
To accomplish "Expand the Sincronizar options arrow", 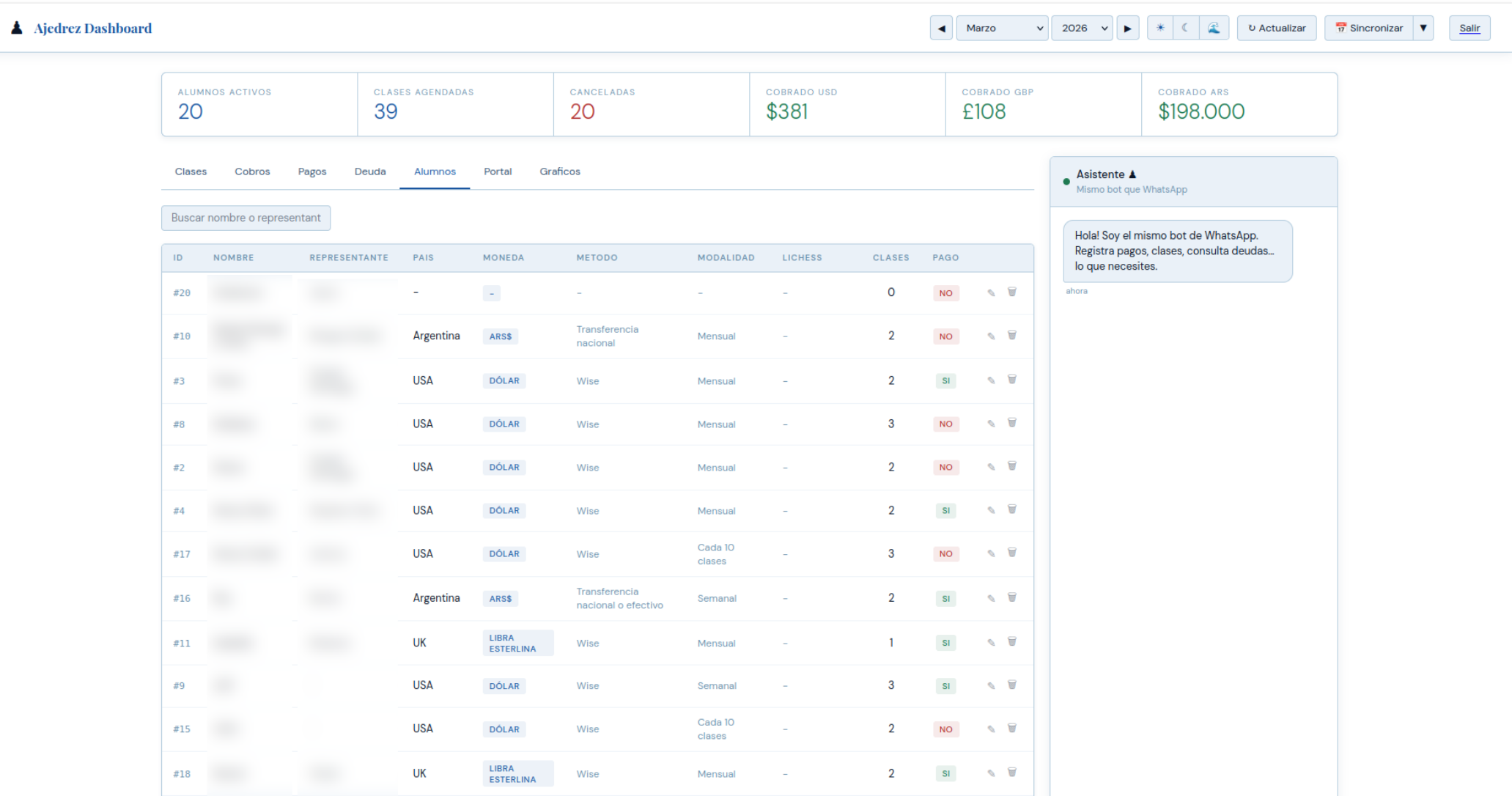I will click(1424, 28).
